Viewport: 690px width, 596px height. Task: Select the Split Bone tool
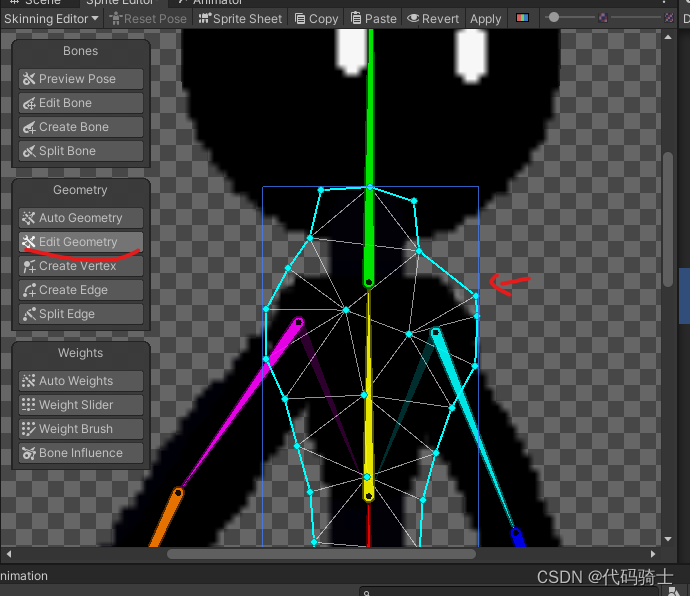tap(81, 151)
